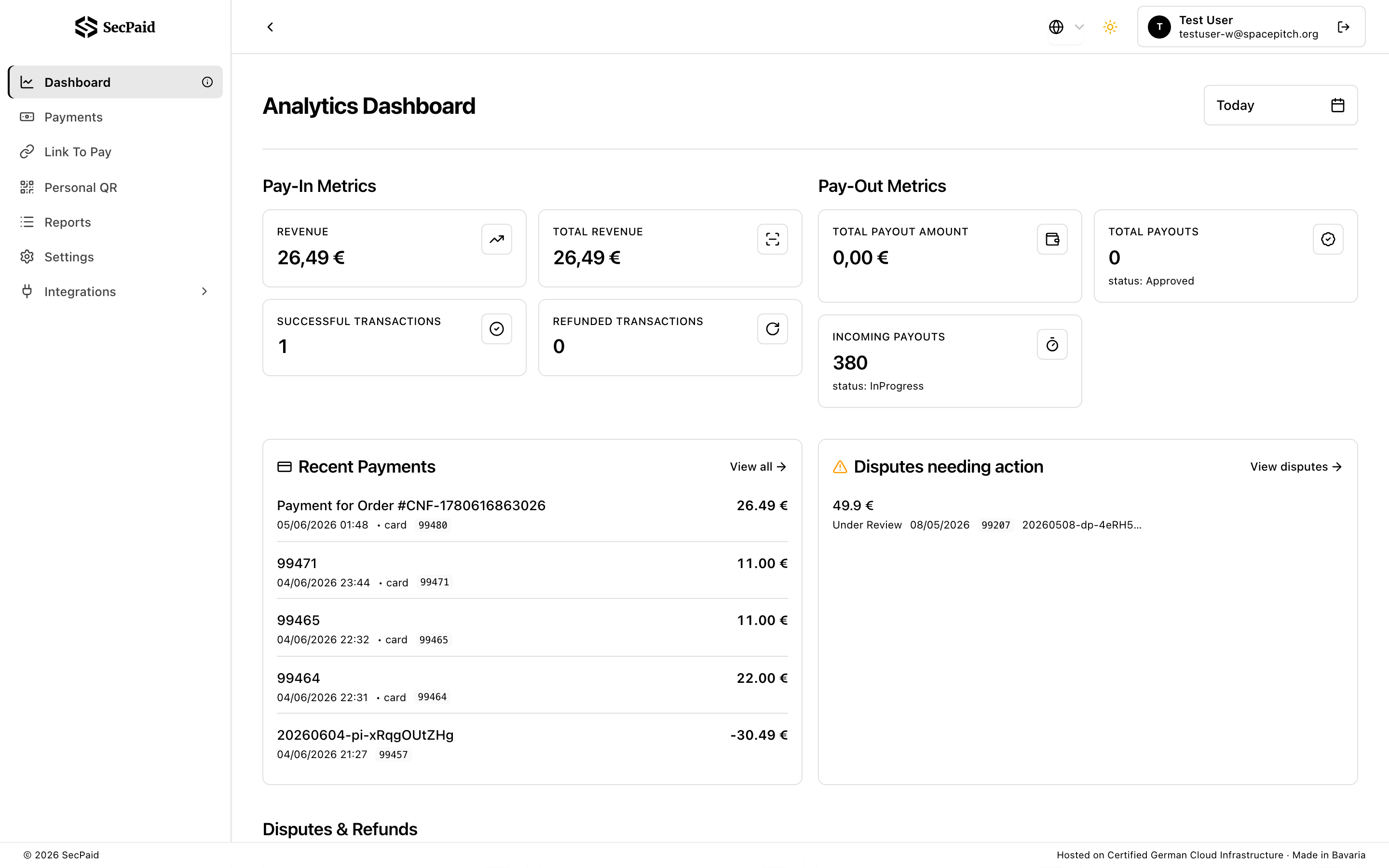The height and width of the screenshot is (868, 1389).
Task: Click the Integrations plug icon
Action: [x=27, y=292]
